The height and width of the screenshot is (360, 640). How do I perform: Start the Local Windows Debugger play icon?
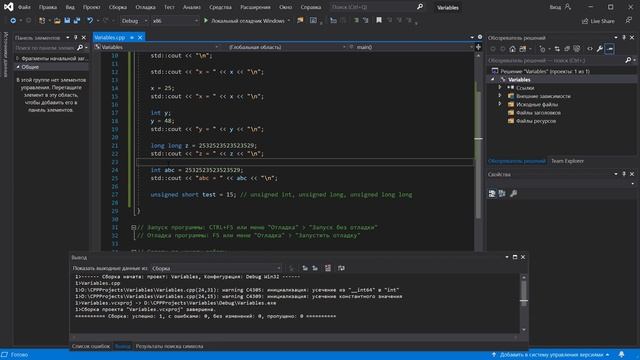pyautogui.click(x=206, y=20)
